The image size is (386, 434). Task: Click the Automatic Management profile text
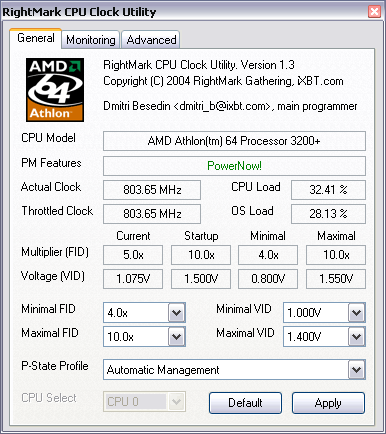click(x=163, y=370)
